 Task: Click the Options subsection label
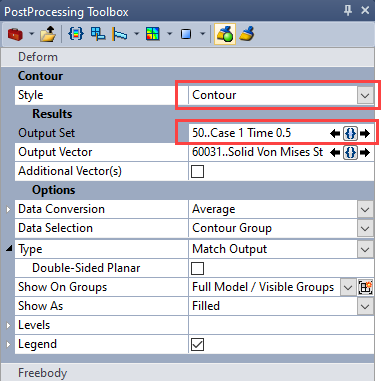point(54,190)
